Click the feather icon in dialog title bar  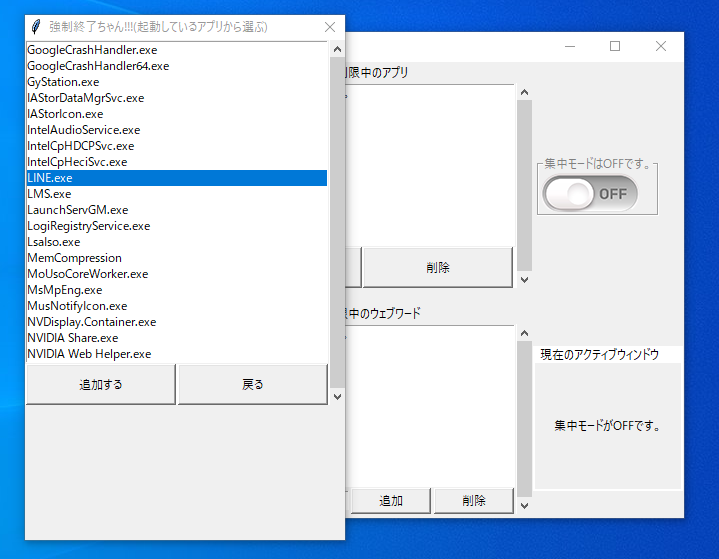(x=36, y=27)
